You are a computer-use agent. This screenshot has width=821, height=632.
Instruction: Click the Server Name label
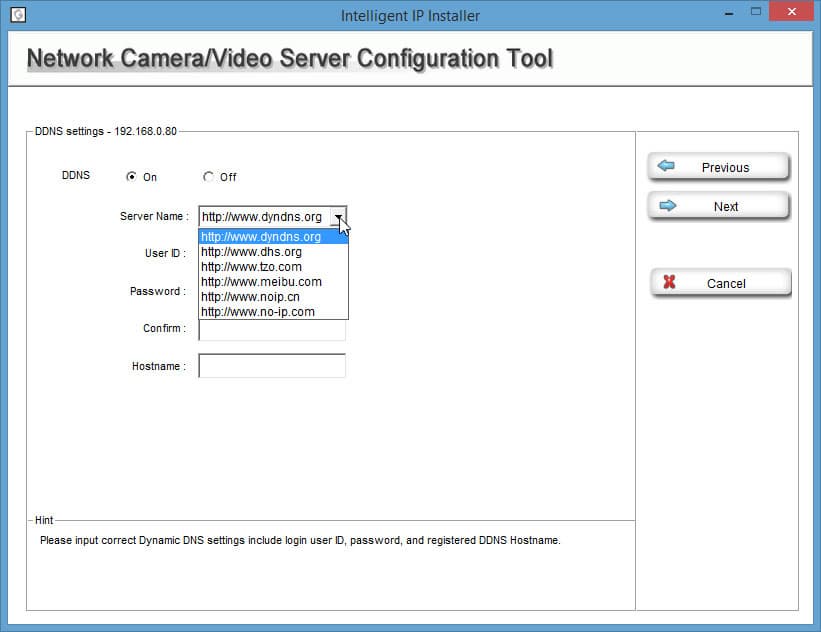(x=154, y=216)
